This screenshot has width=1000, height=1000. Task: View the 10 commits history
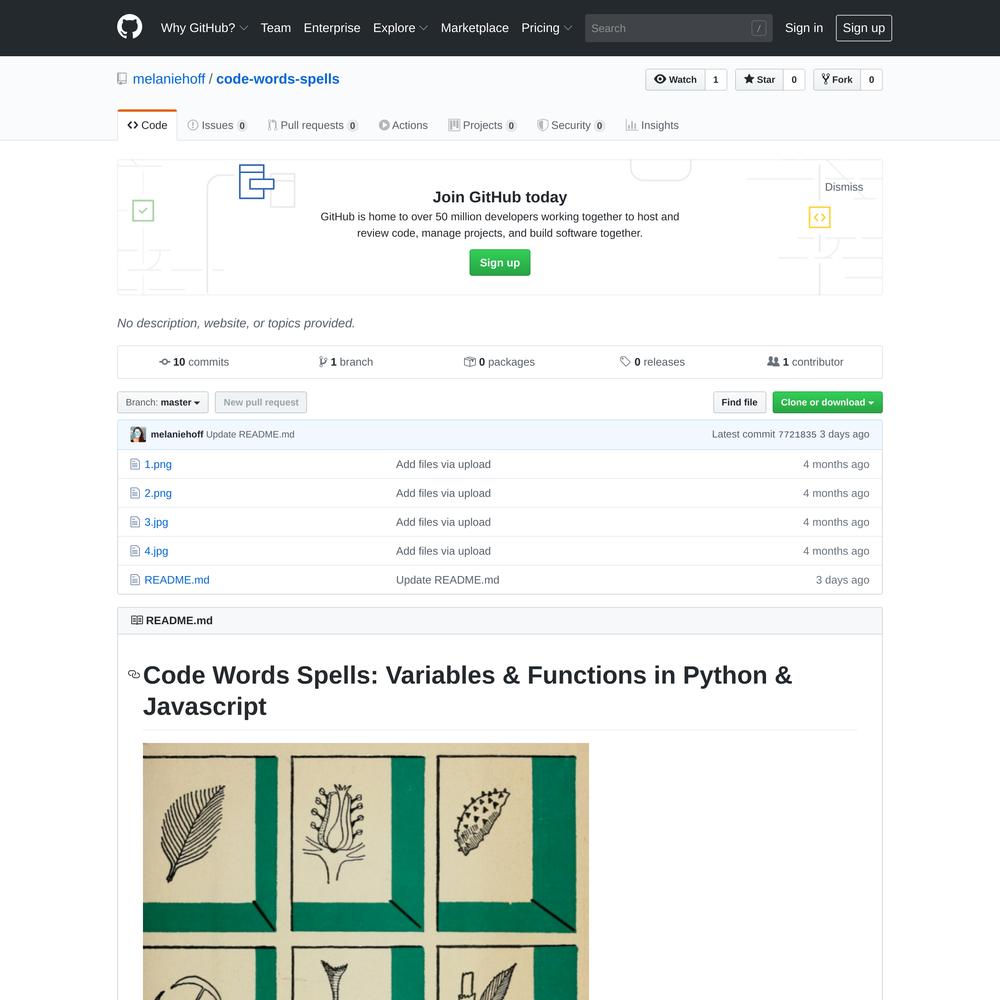pos(194,362)
